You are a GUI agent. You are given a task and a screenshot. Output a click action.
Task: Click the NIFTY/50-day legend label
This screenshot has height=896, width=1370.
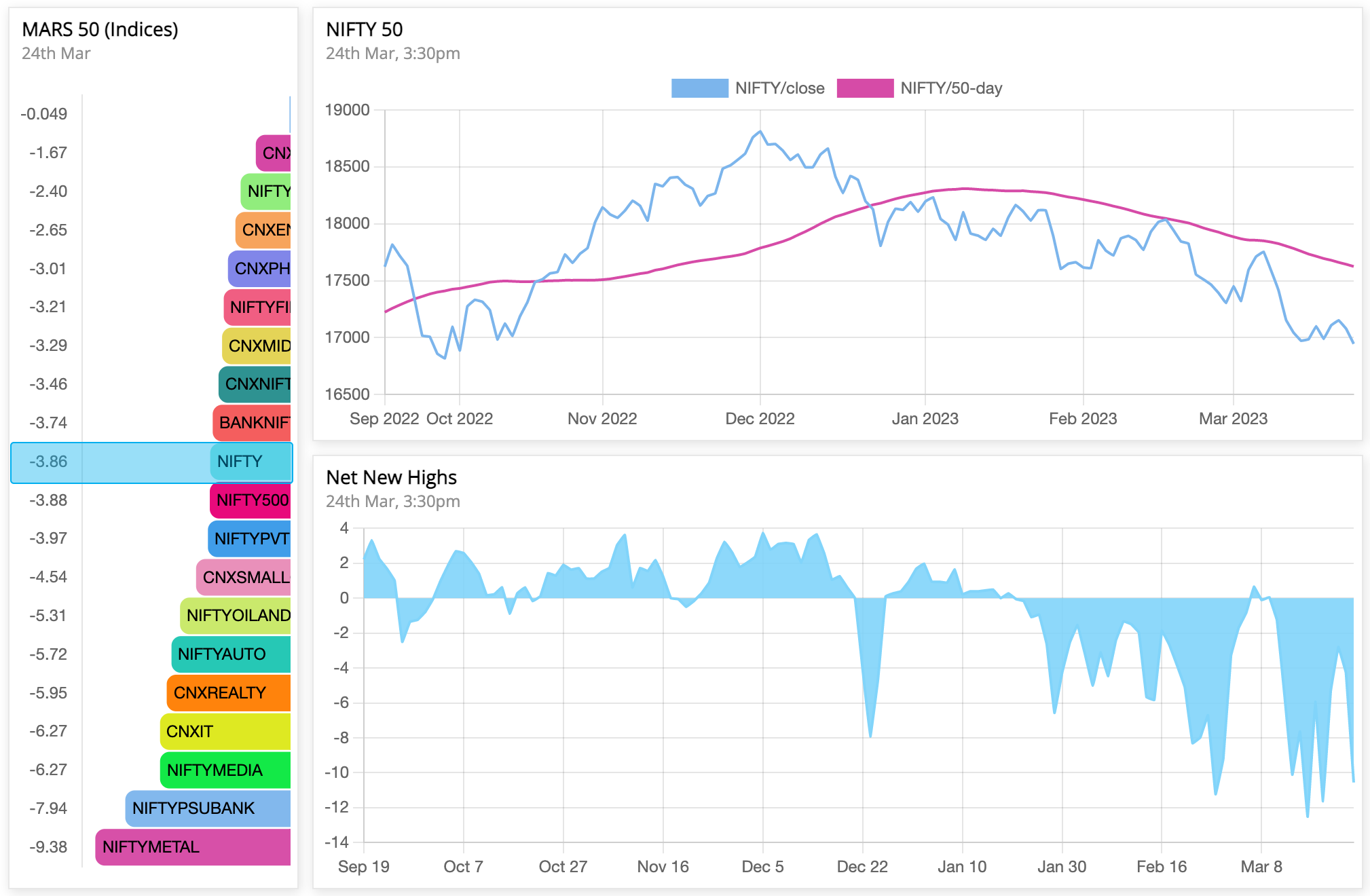[951, 88]
